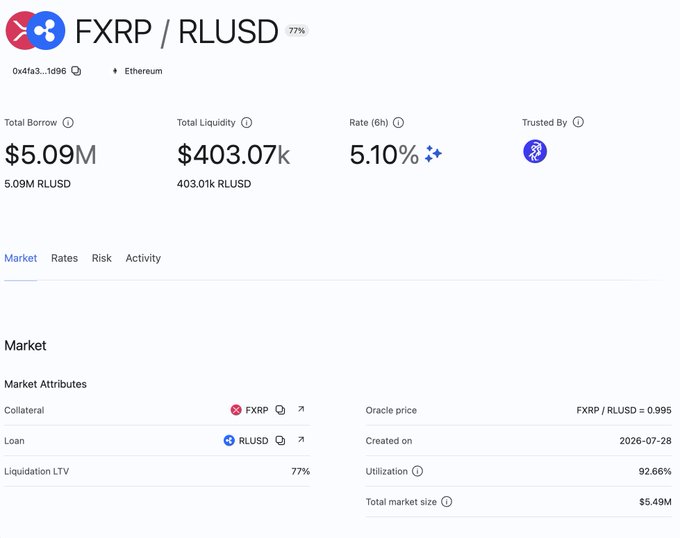Click the sparkle icon next to 5.10%
Screen dimensions: 680x538
click(x=433, y=154)
